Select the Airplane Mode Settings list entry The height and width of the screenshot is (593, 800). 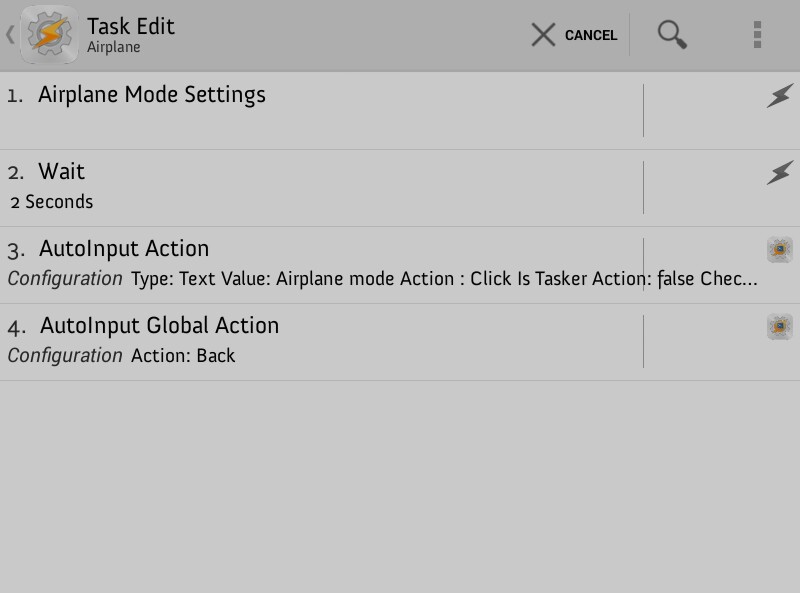tap(300, 95)
